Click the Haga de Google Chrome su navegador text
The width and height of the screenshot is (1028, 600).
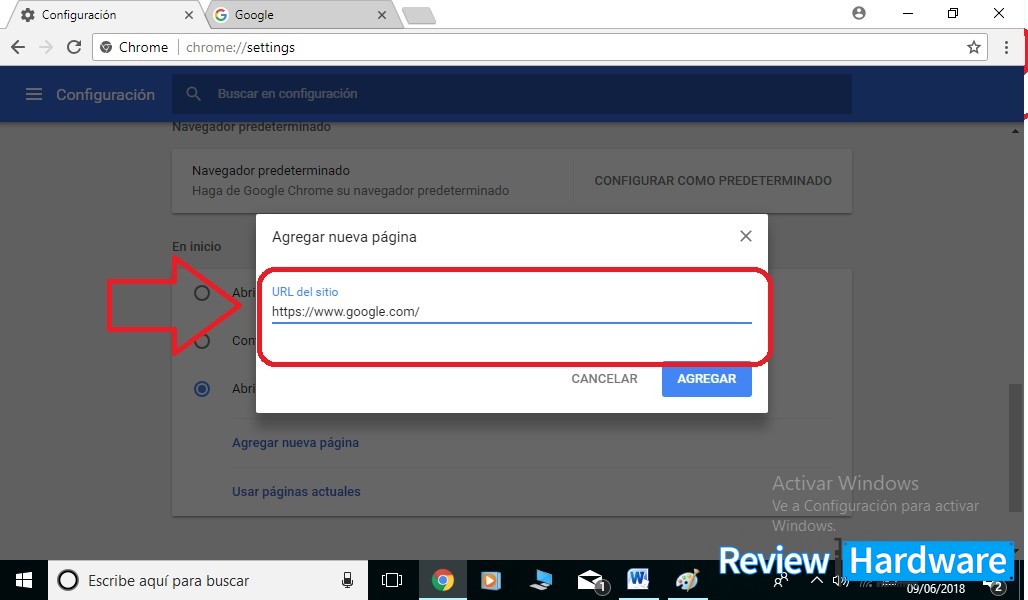click(351, 191)
